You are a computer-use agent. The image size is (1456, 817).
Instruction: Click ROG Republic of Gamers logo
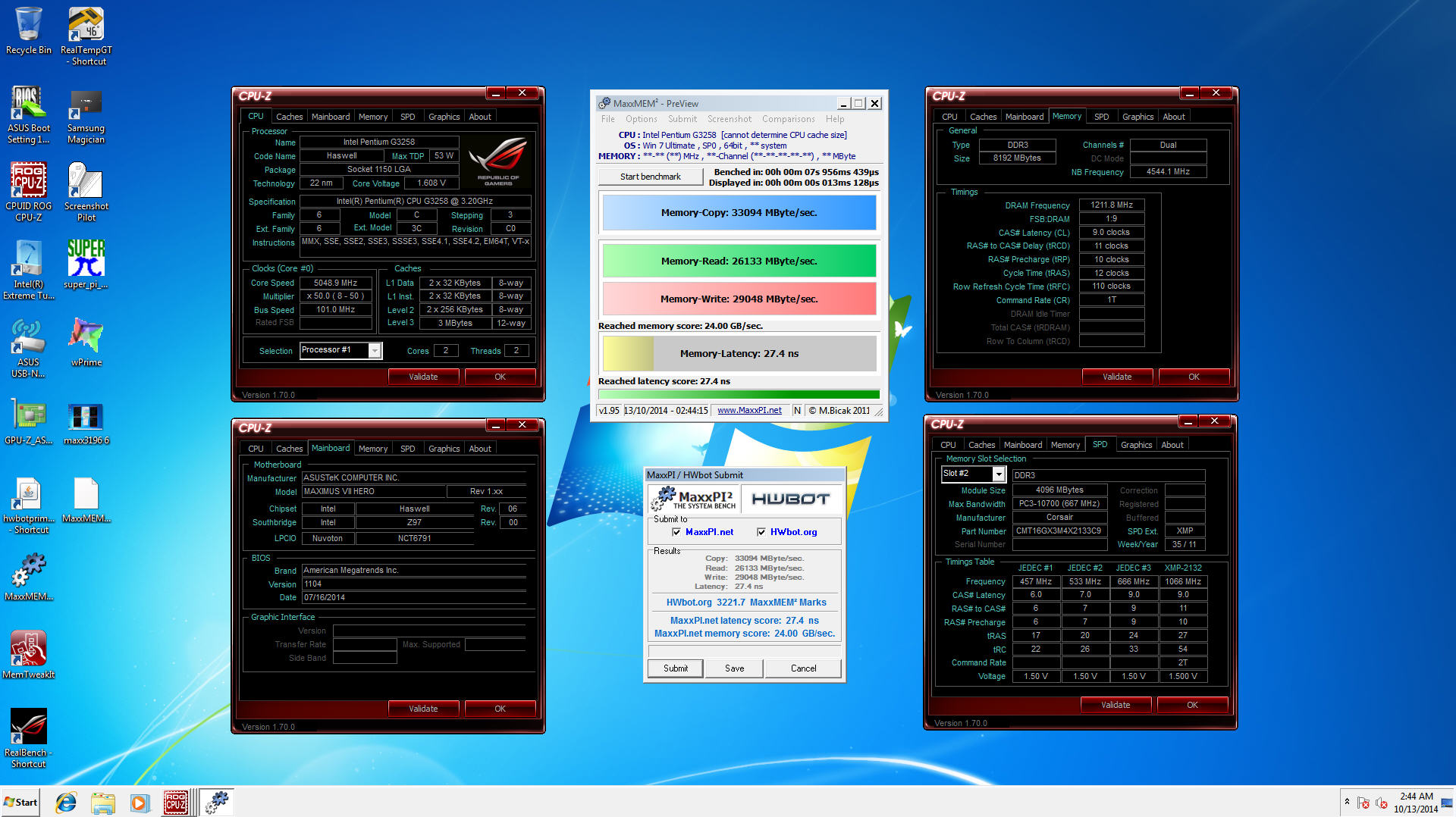click(x=497, y=161)
